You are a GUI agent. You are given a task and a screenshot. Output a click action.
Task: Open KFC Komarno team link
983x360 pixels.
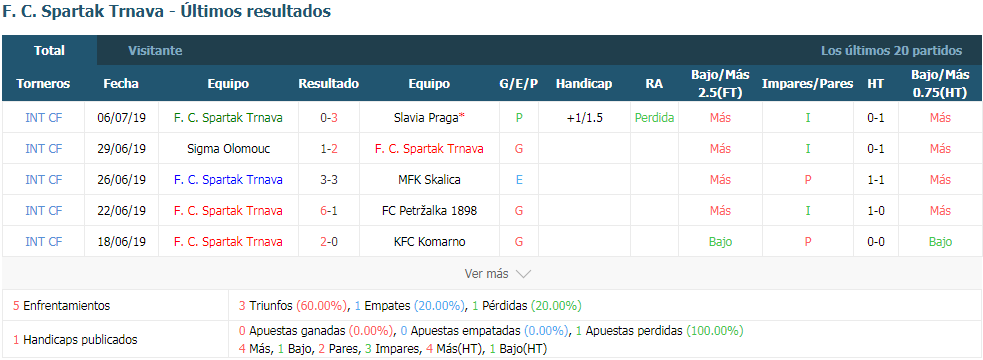429,241
